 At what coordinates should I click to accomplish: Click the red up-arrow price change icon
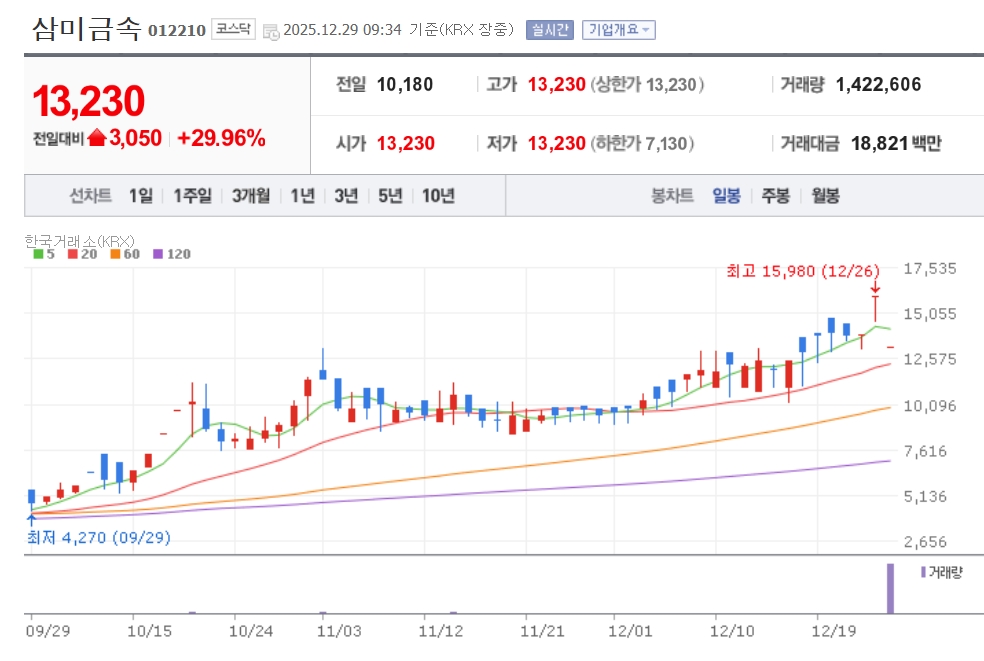click(97, 139)
